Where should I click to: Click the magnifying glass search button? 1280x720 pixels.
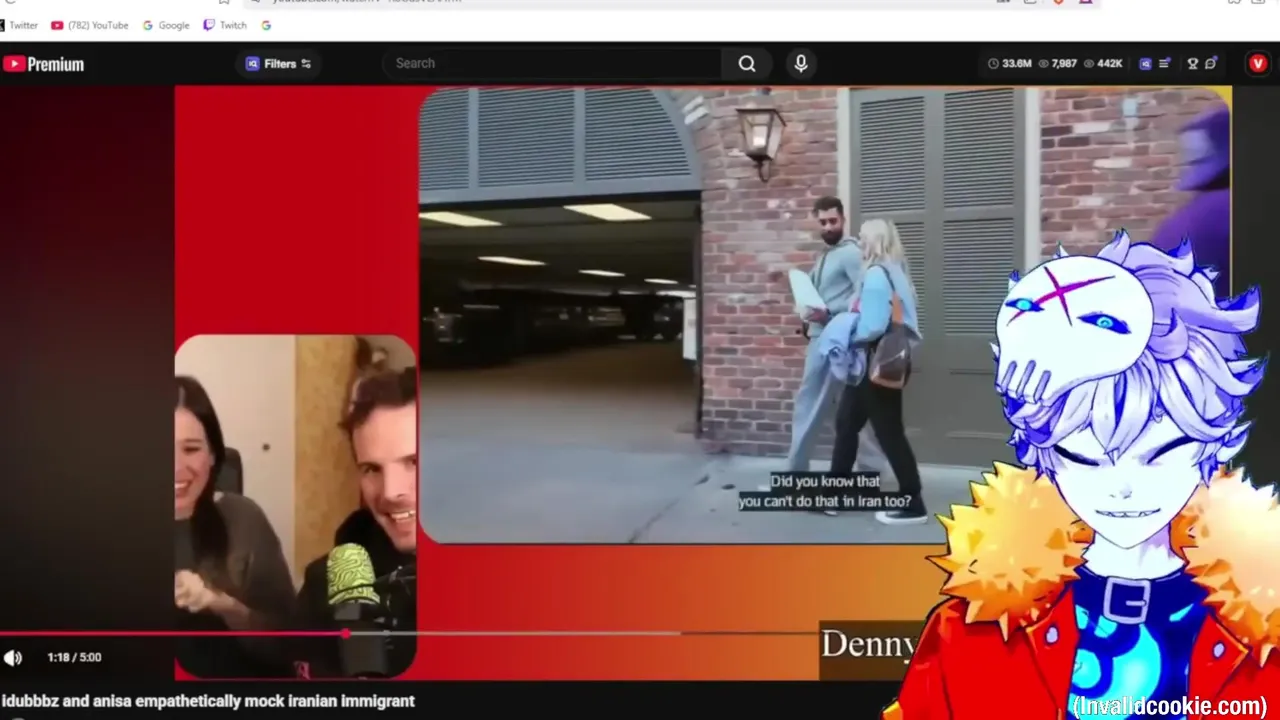tap(747, 64)
